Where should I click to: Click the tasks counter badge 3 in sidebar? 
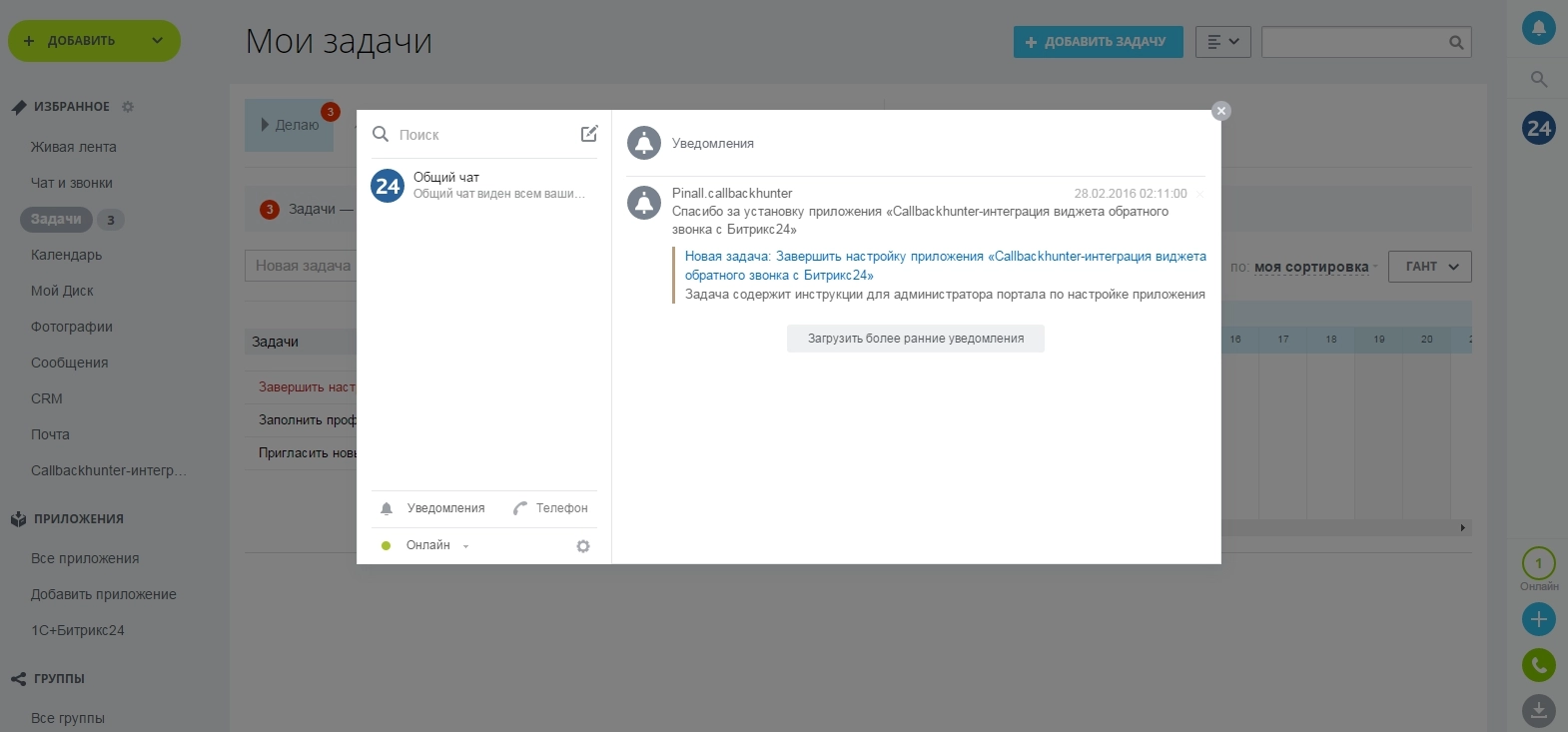111,220
